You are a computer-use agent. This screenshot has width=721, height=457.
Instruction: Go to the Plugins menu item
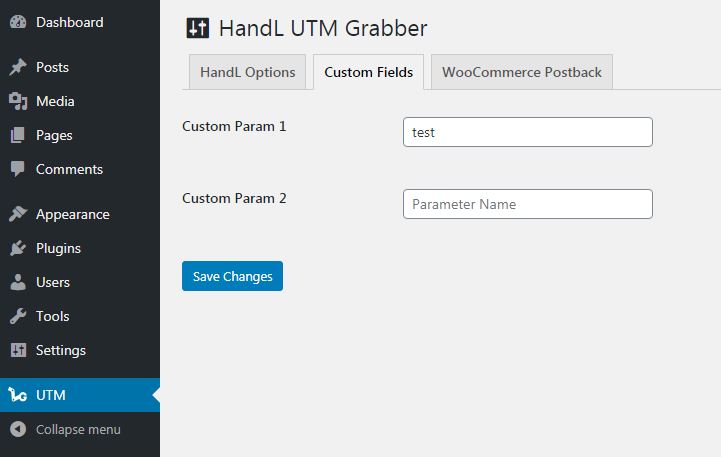point(58,248)
